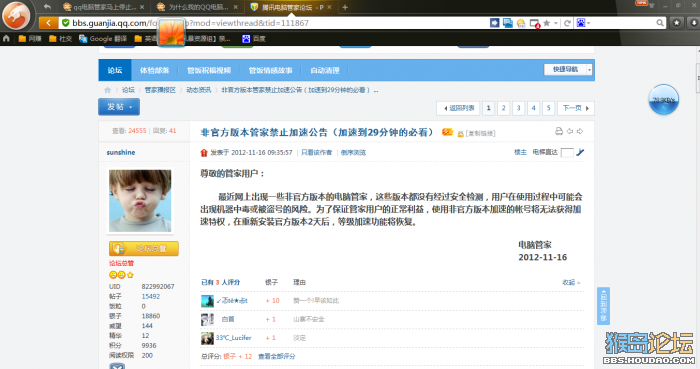700x369 pixels.
Task: Open the 百度 bookmark
Action: click(254, 39)
